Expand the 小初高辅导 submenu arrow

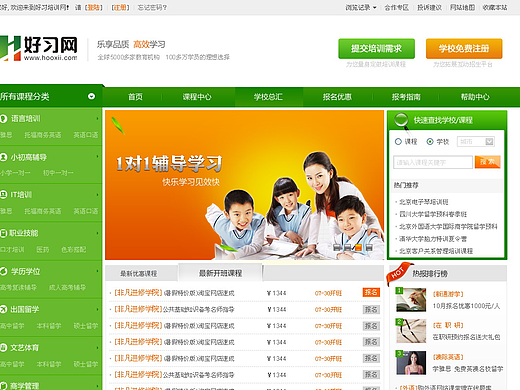tap(97, 157)
